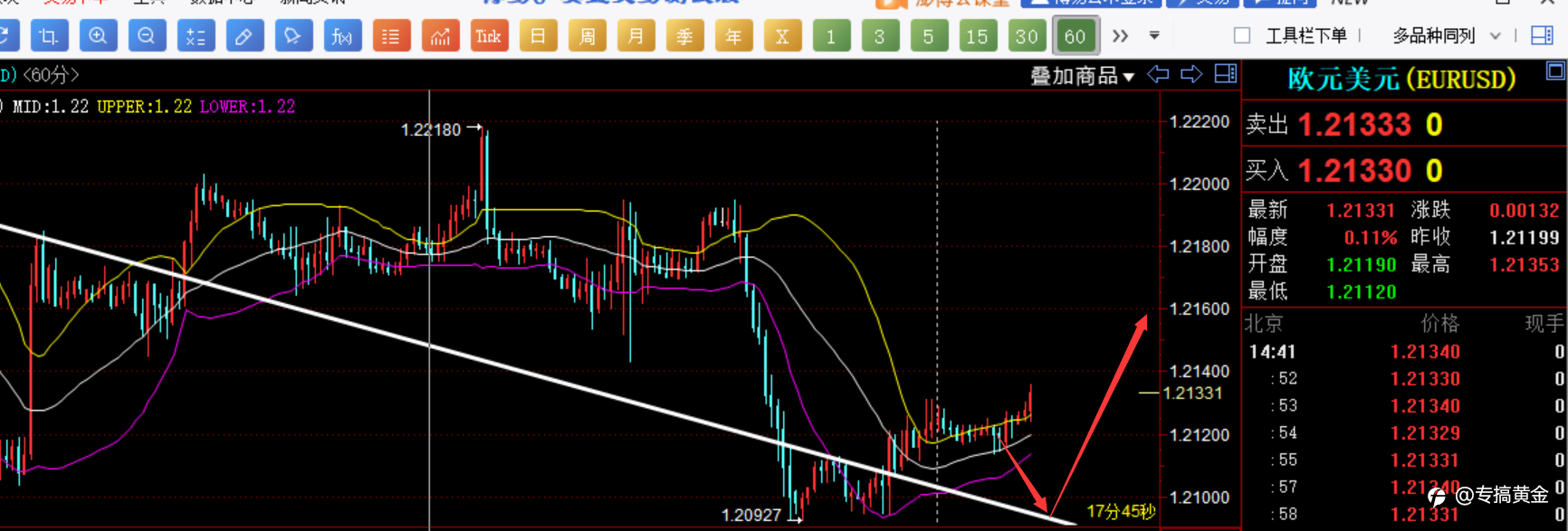Click the :54 tick row price 1.21329
1568x531 pixels.
(x=1425, y=433)
